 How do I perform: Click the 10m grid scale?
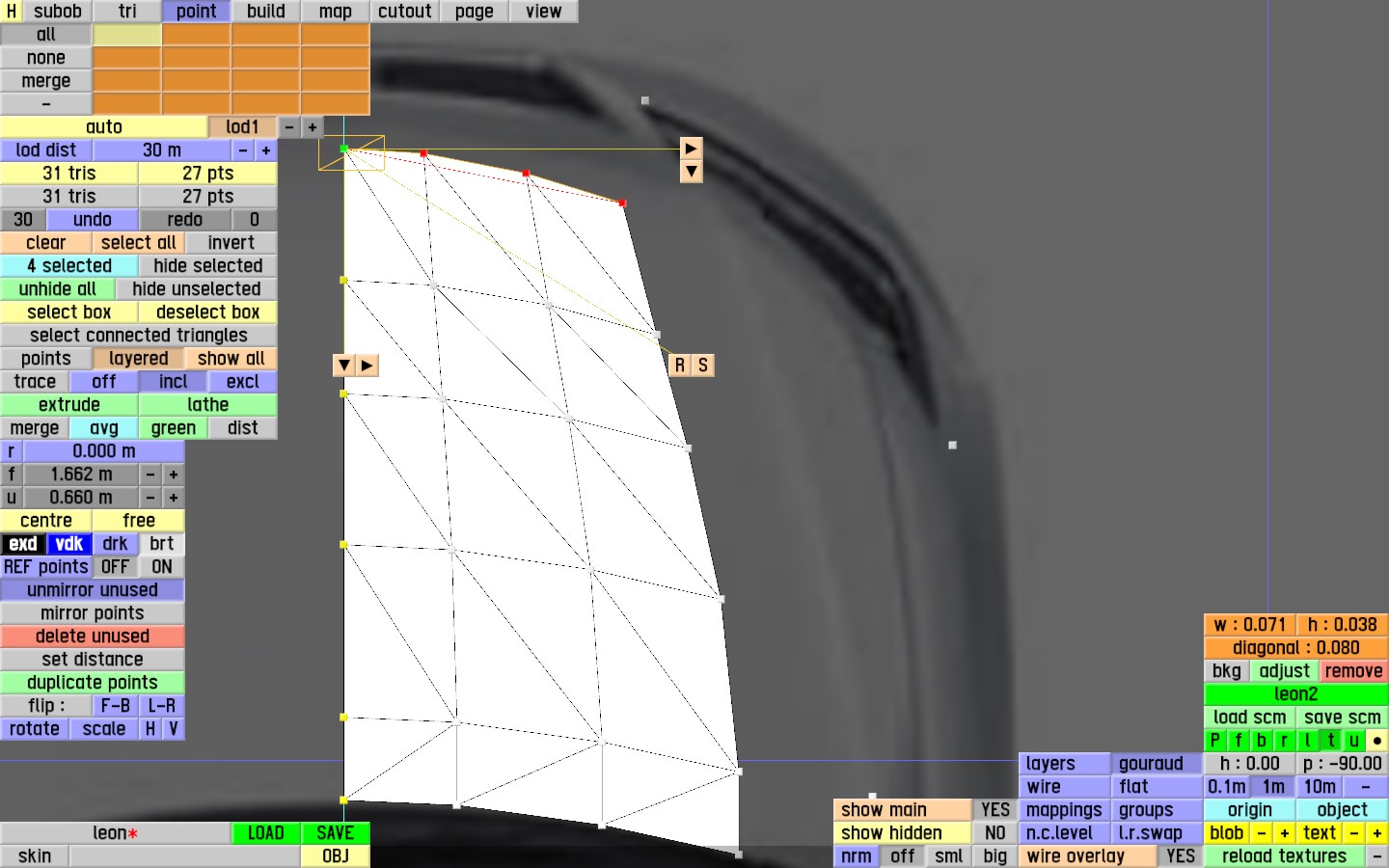[x=1320, y=787]
